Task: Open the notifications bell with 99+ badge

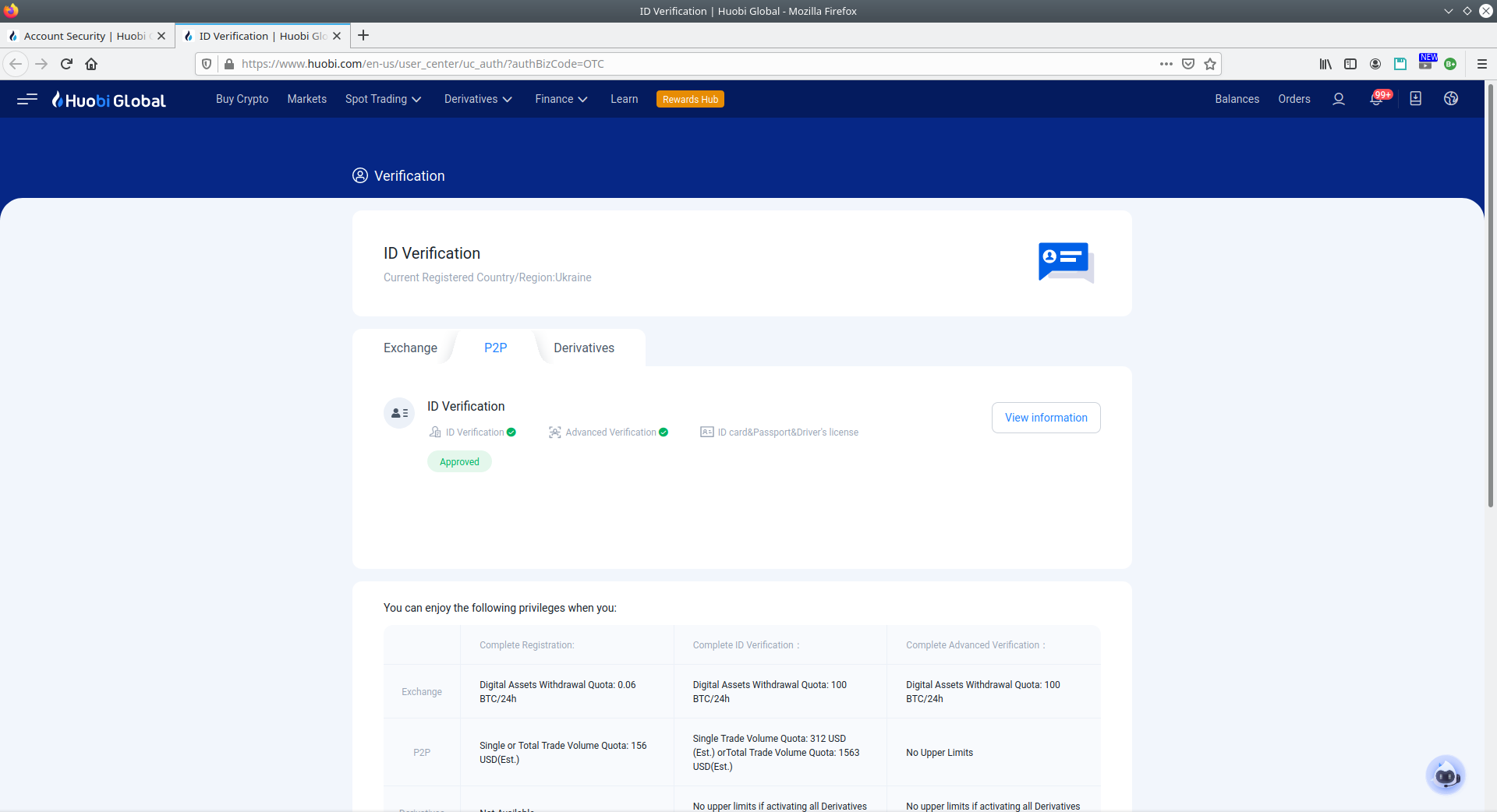Action: point(1377,99)
